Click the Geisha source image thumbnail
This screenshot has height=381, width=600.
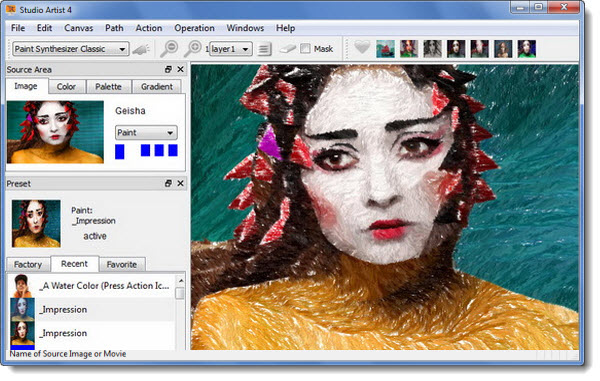point(55,132)
